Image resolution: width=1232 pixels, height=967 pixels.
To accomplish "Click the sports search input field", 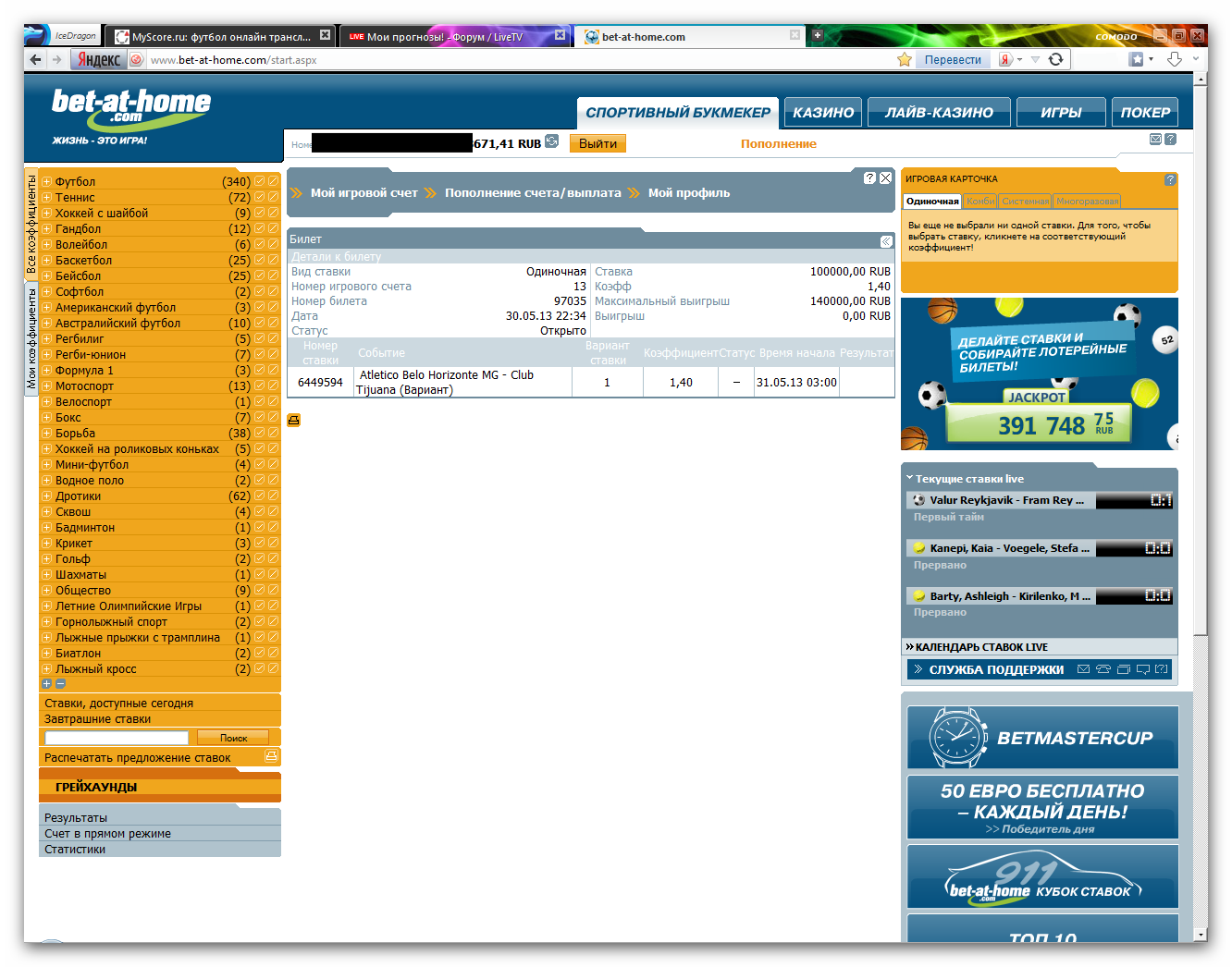I will point(117,738).
